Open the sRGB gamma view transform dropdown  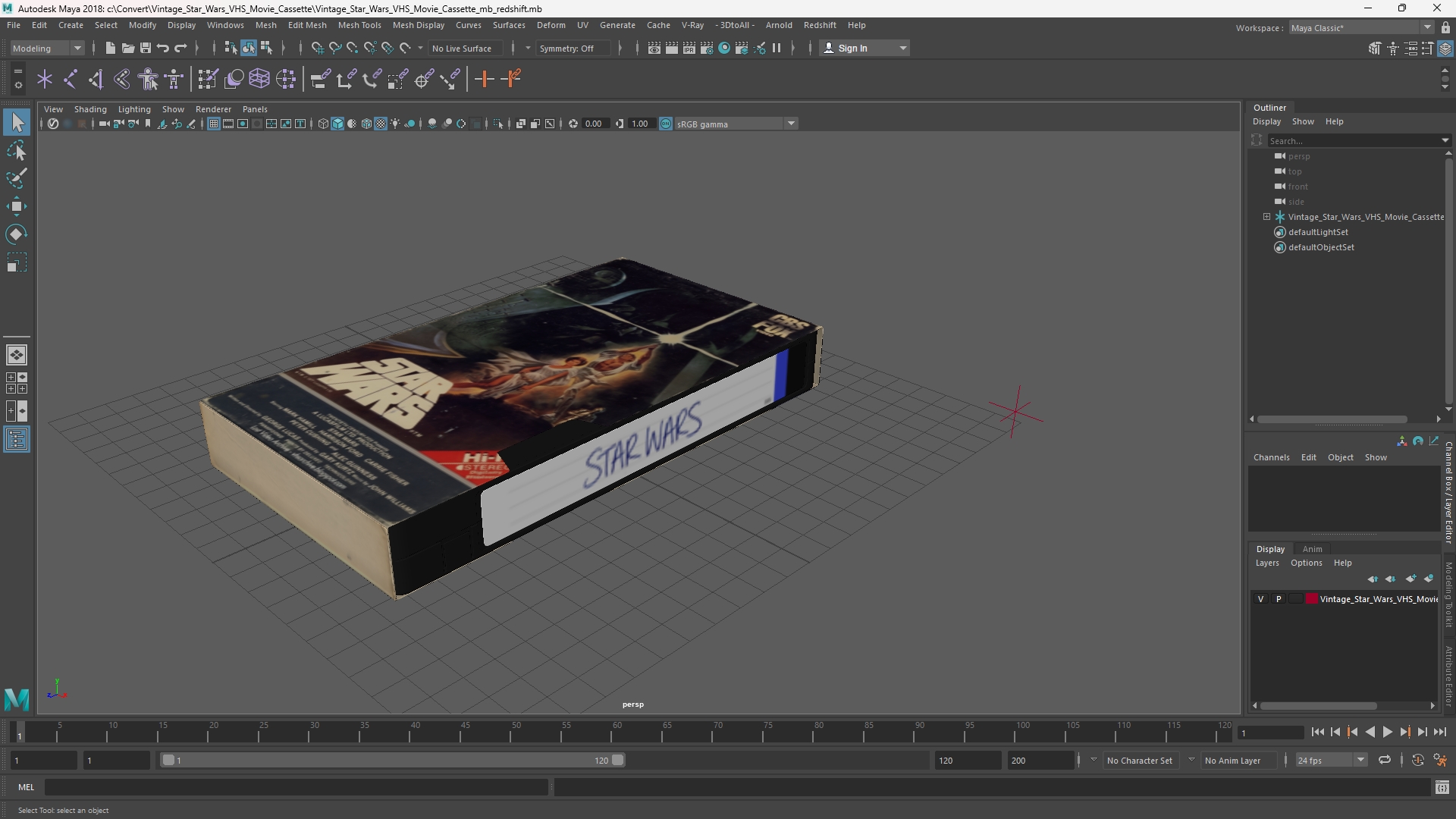[x=736, y=124]
